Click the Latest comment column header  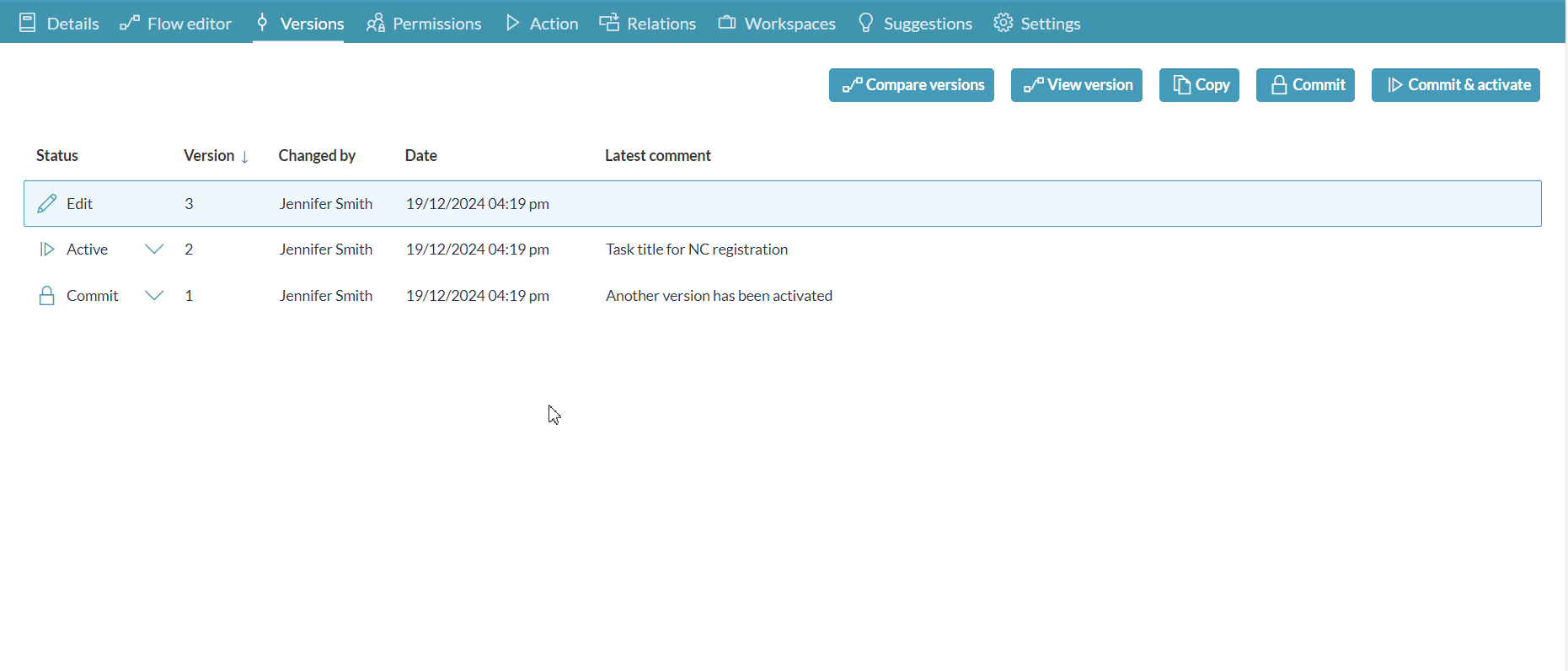point(658,156)
